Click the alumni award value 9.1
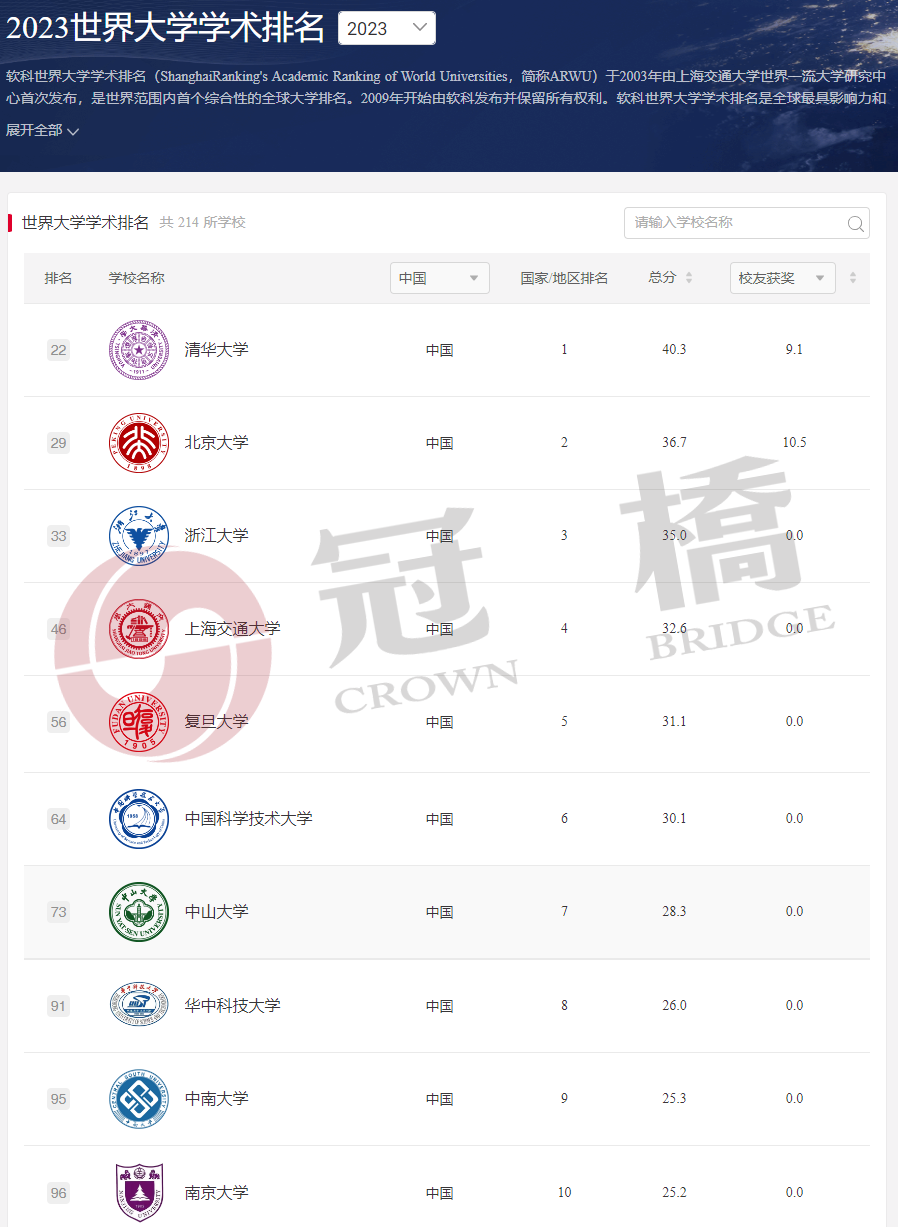 click(x=794, y=350)
